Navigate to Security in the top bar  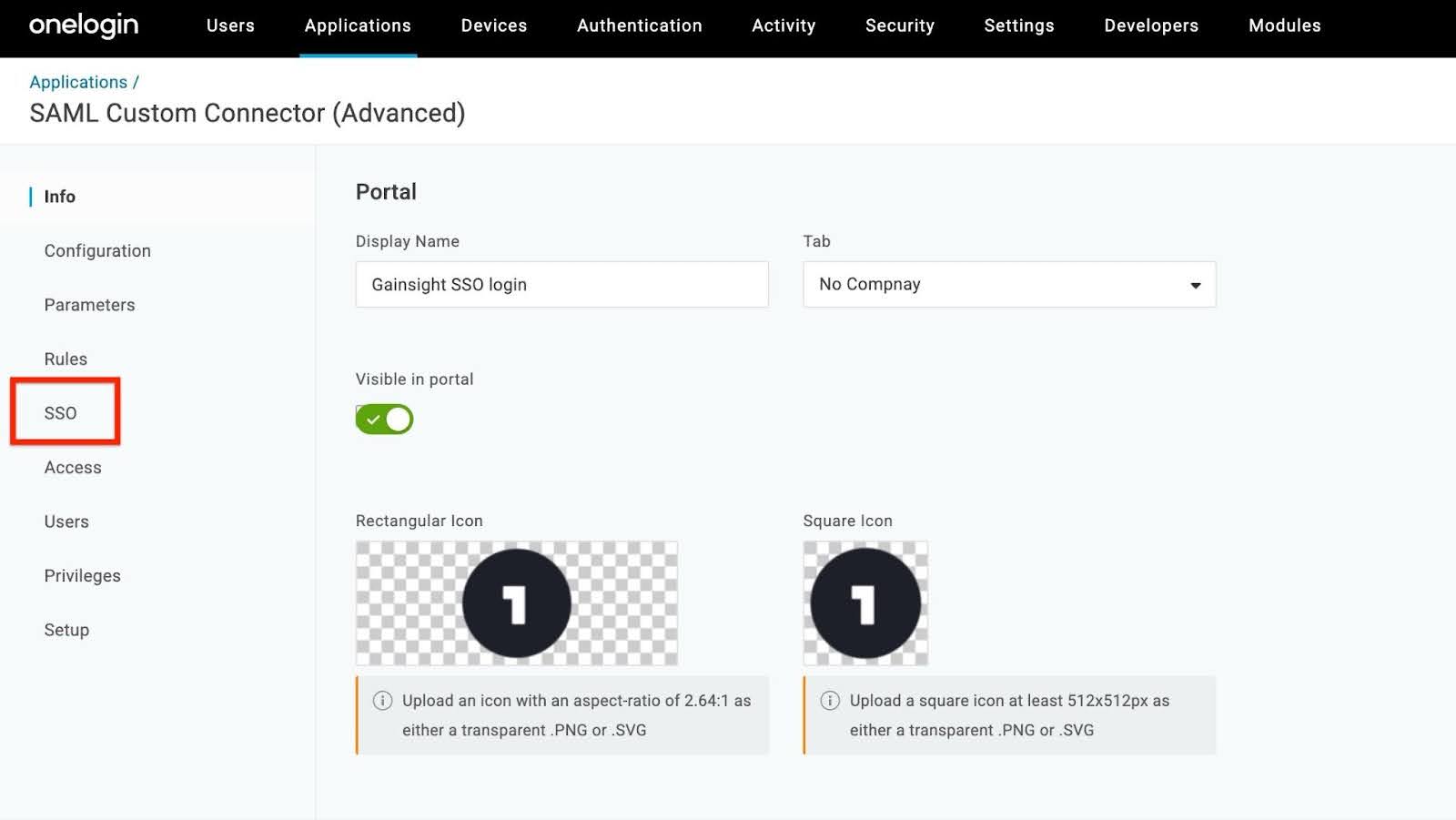[x=899, y=25]
